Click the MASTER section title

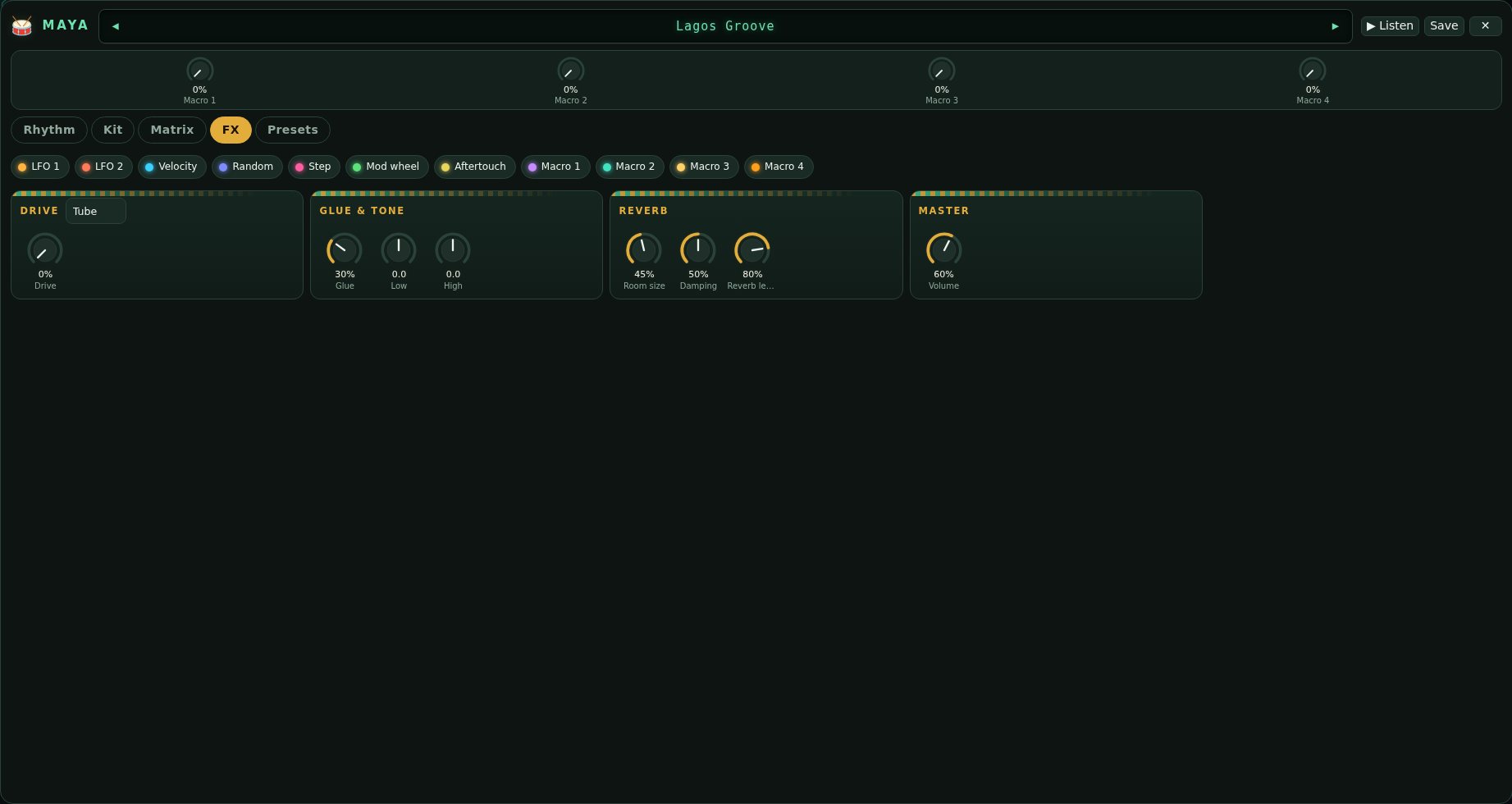tap(943, 211)
